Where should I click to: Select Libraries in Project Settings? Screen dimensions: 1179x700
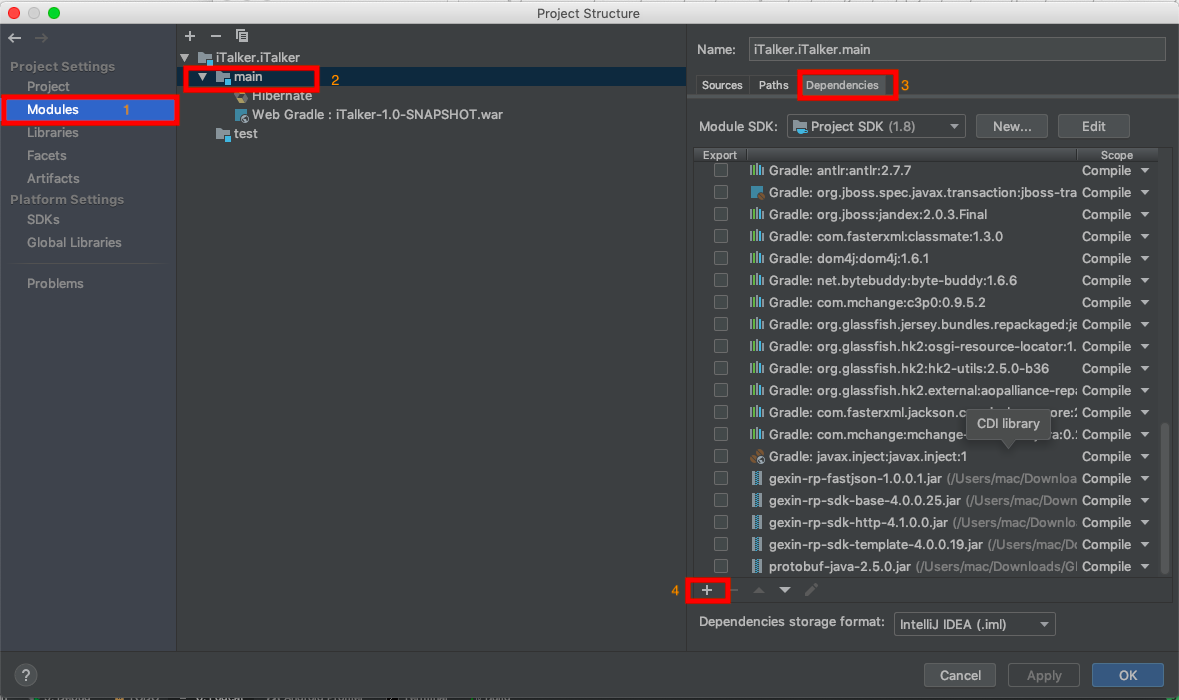tap(53, 132)
